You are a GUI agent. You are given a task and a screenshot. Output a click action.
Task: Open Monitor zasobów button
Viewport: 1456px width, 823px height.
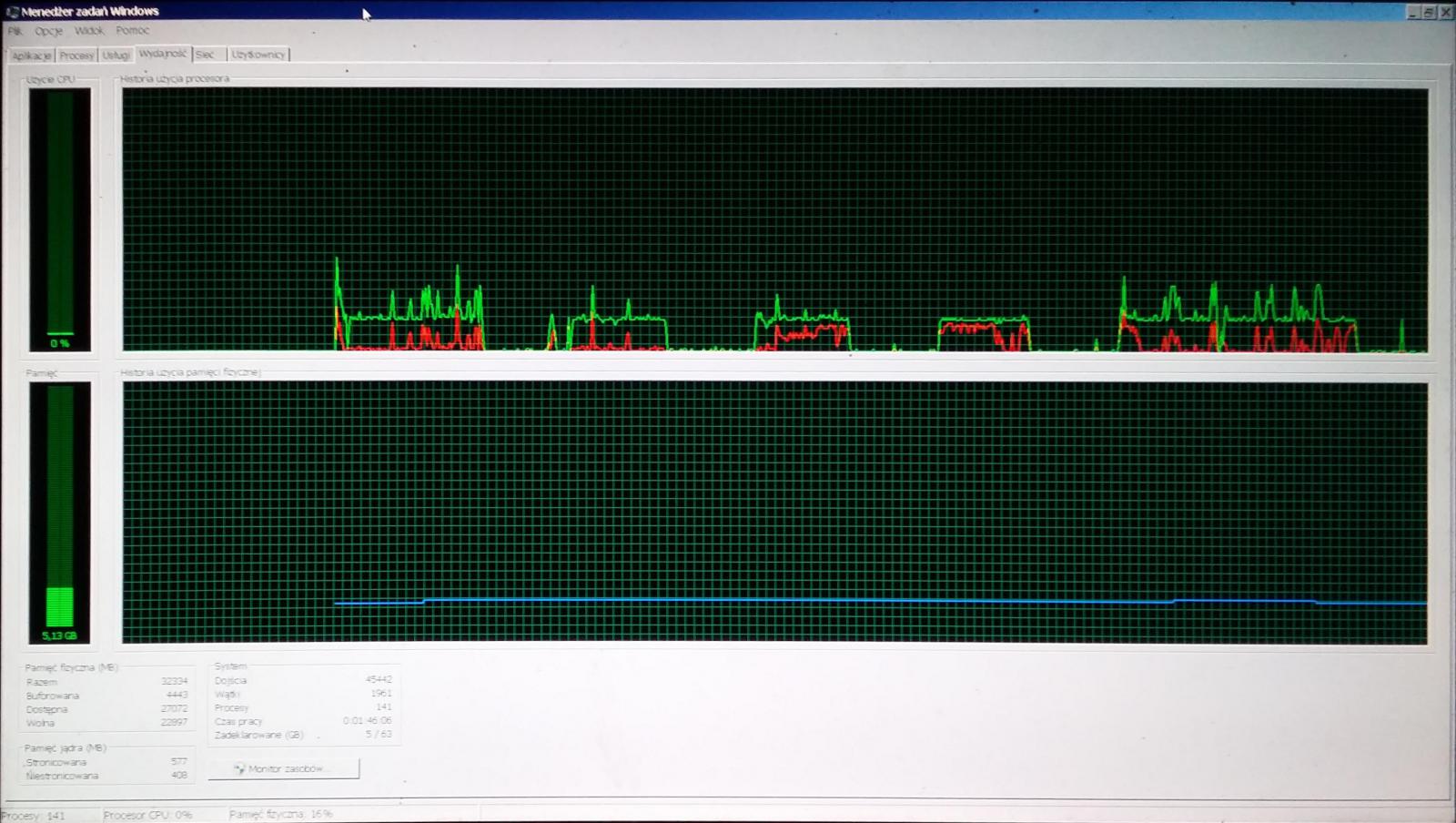coord(284,769)
